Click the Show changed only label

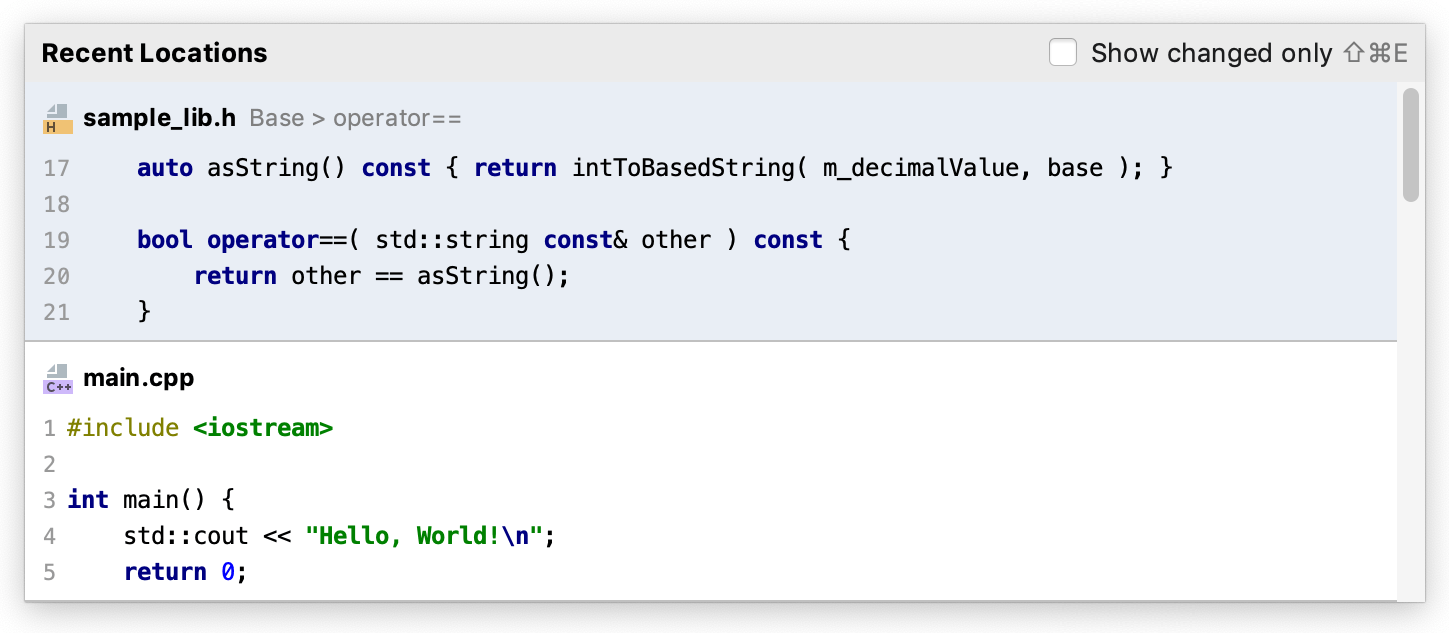click(x=1211, y=53)
